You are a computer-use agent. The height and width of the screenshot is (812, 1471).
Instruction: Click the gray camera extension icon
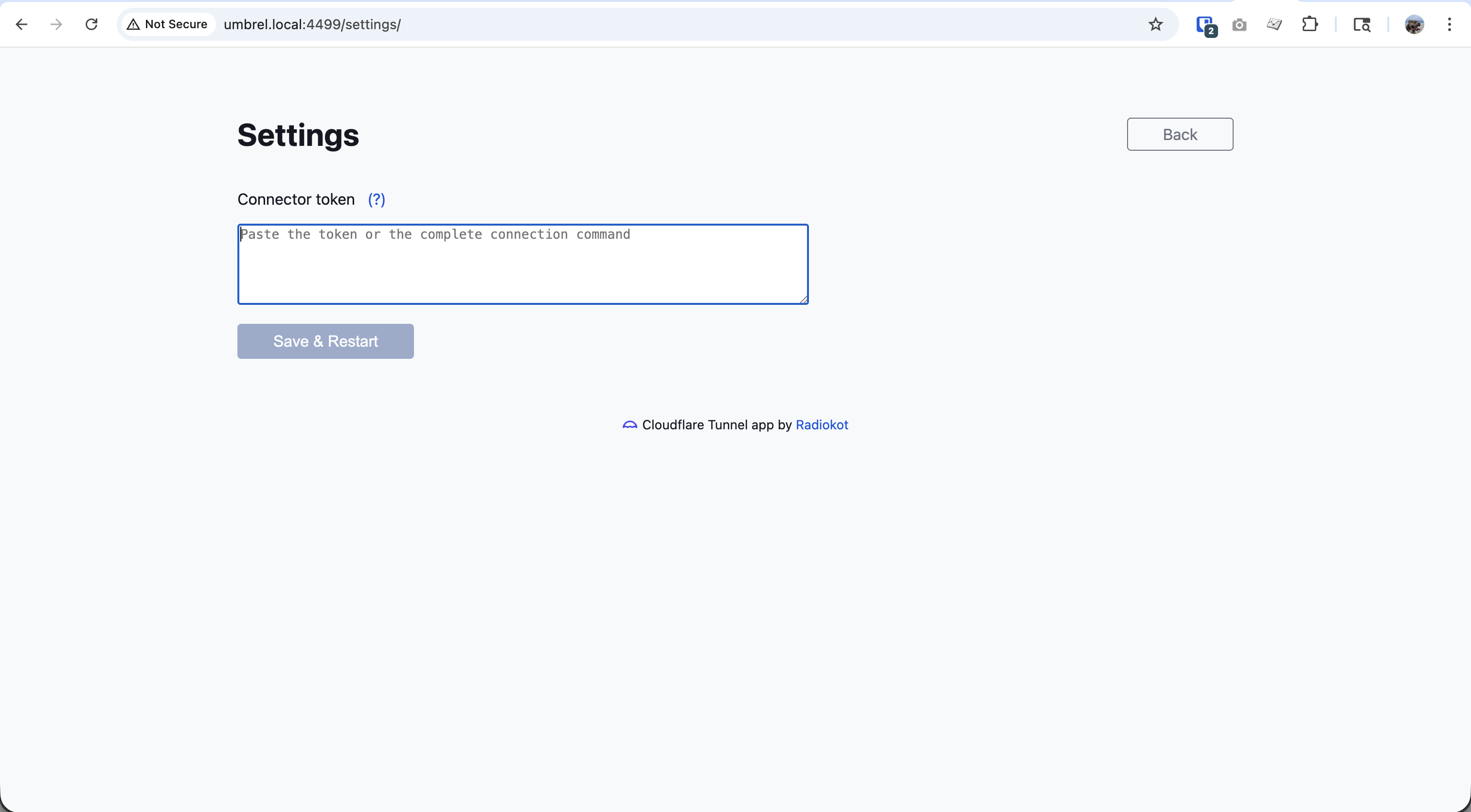coord(1239,25)
